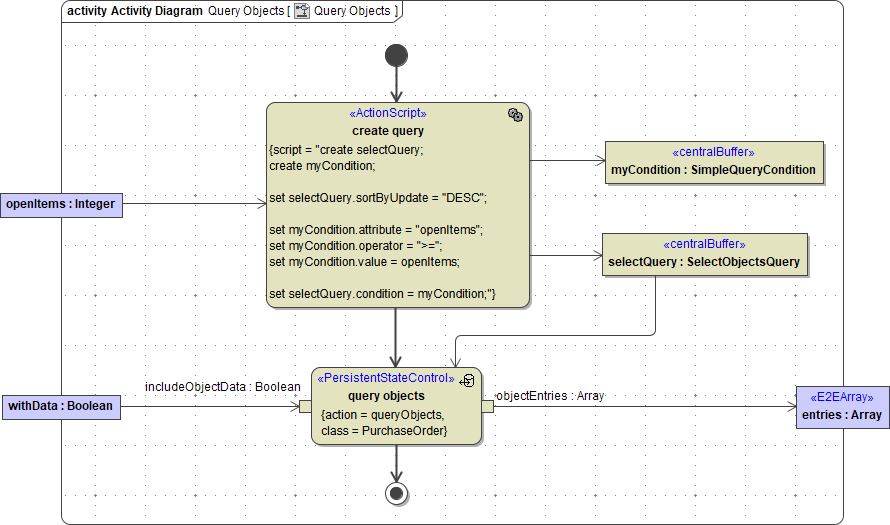Select the left input pin of query objects
The height and width of the screenshot is (525, 890).
tap(305, 405)
